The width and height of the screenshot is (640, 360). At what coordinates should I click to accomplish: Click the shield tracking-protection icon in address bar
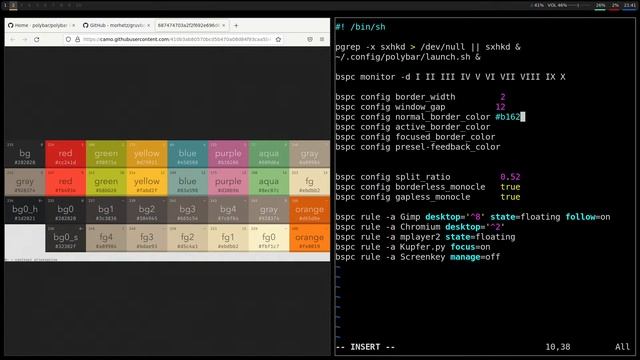68,39
